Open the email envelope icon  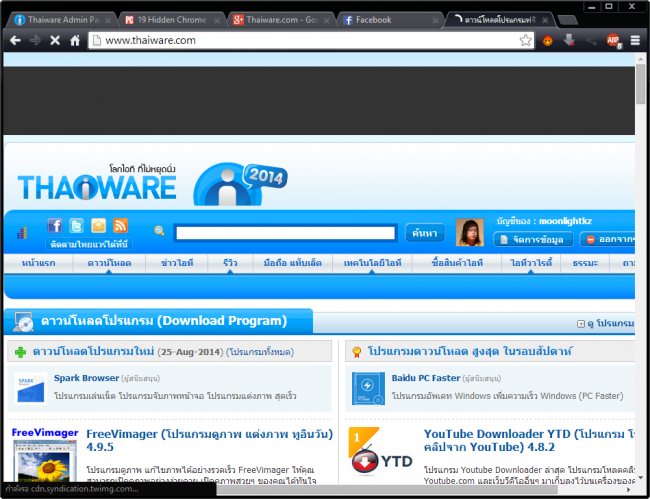[x=98, y=226]
